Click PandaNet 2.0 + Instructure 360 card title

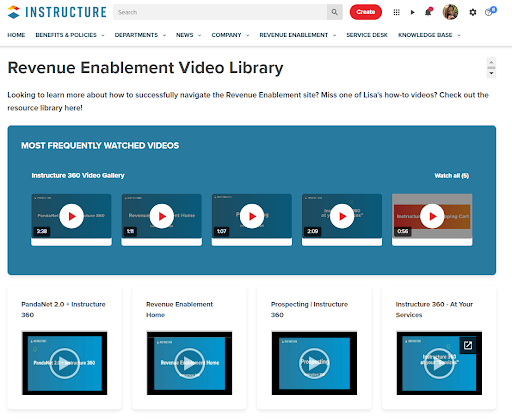(x=63, y=309)
